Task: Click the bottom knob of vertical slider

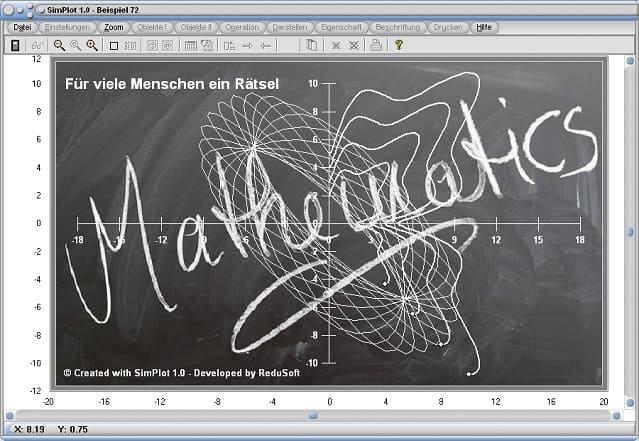Action: pos(630,403)
